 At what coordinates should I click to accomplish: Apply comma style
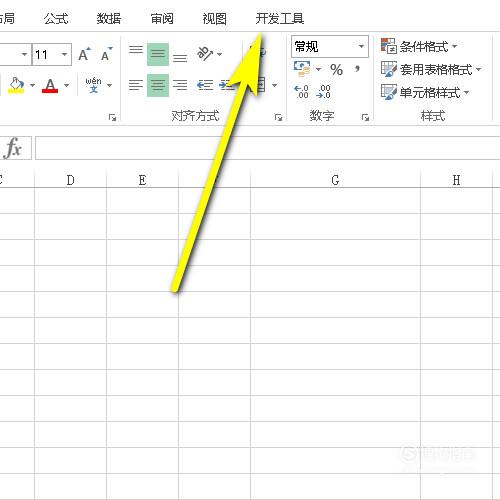357,69
